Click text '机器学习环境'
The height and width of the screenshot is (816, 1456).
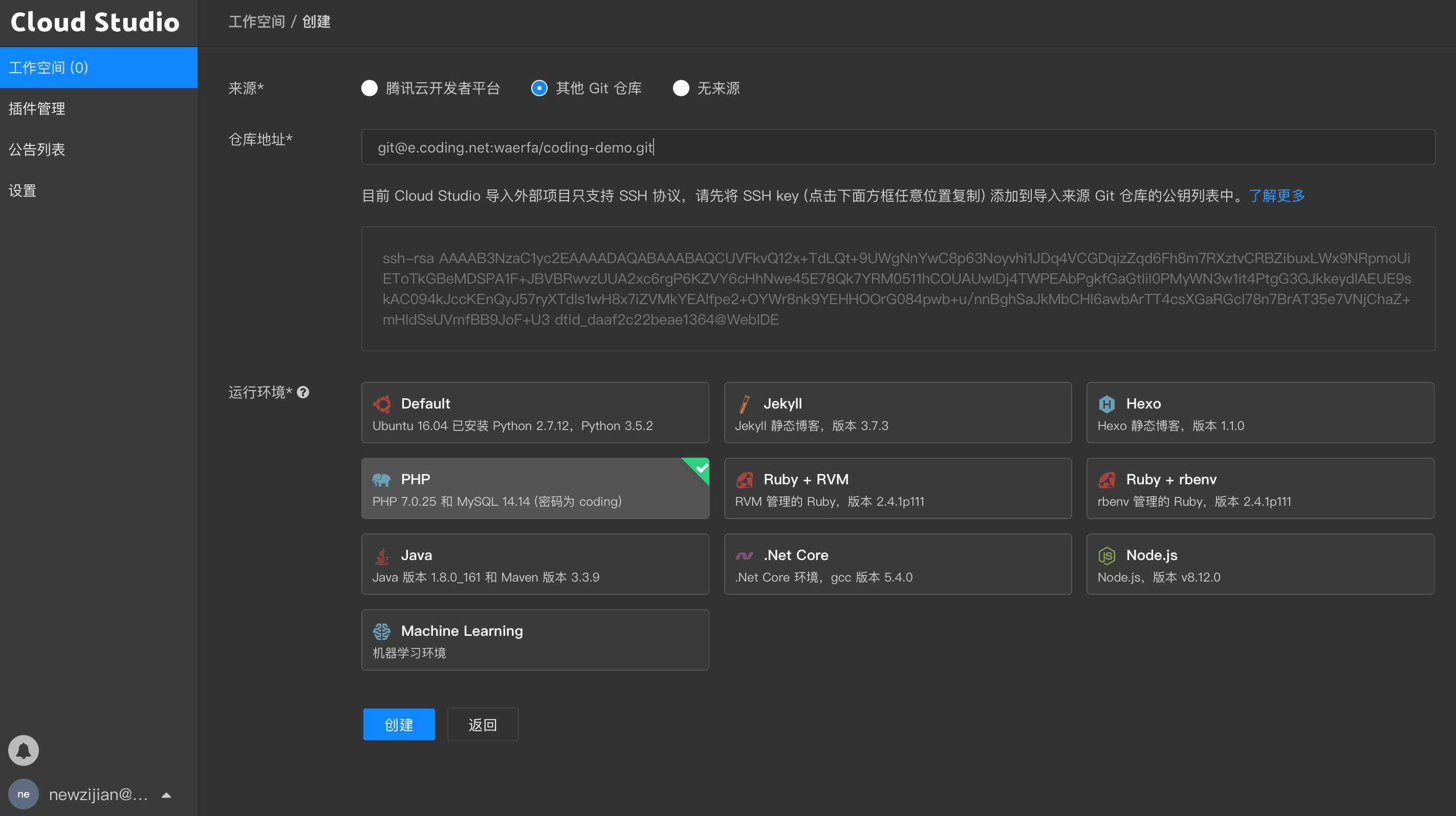coord(409,653)
